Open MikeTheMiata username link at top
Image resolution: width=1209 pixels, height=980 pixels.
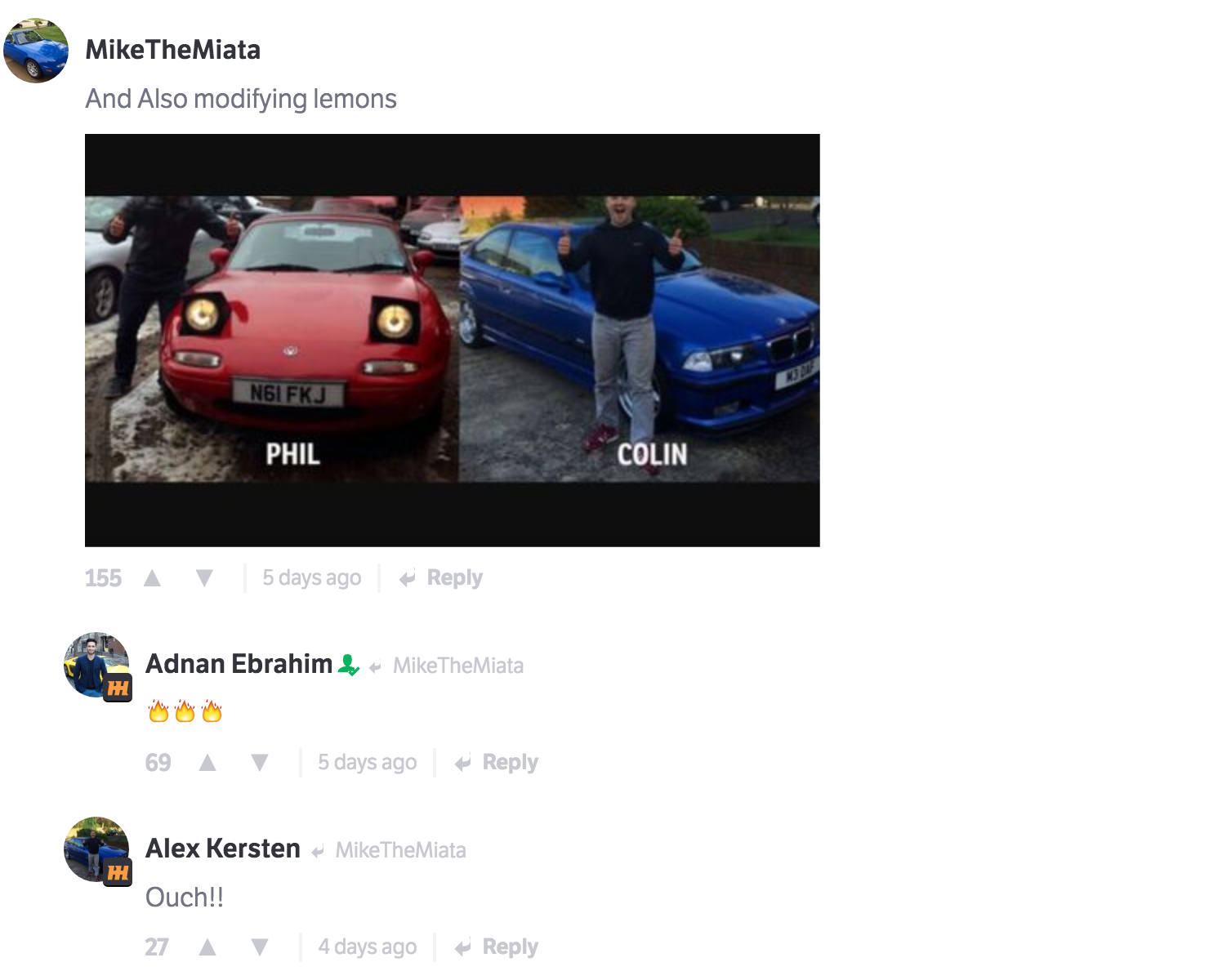coord(173,50)
